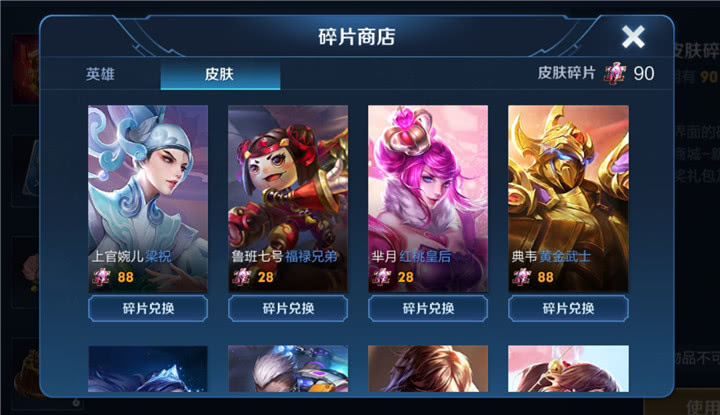Switch to the 英雄 tab

[x=100, y=74]
